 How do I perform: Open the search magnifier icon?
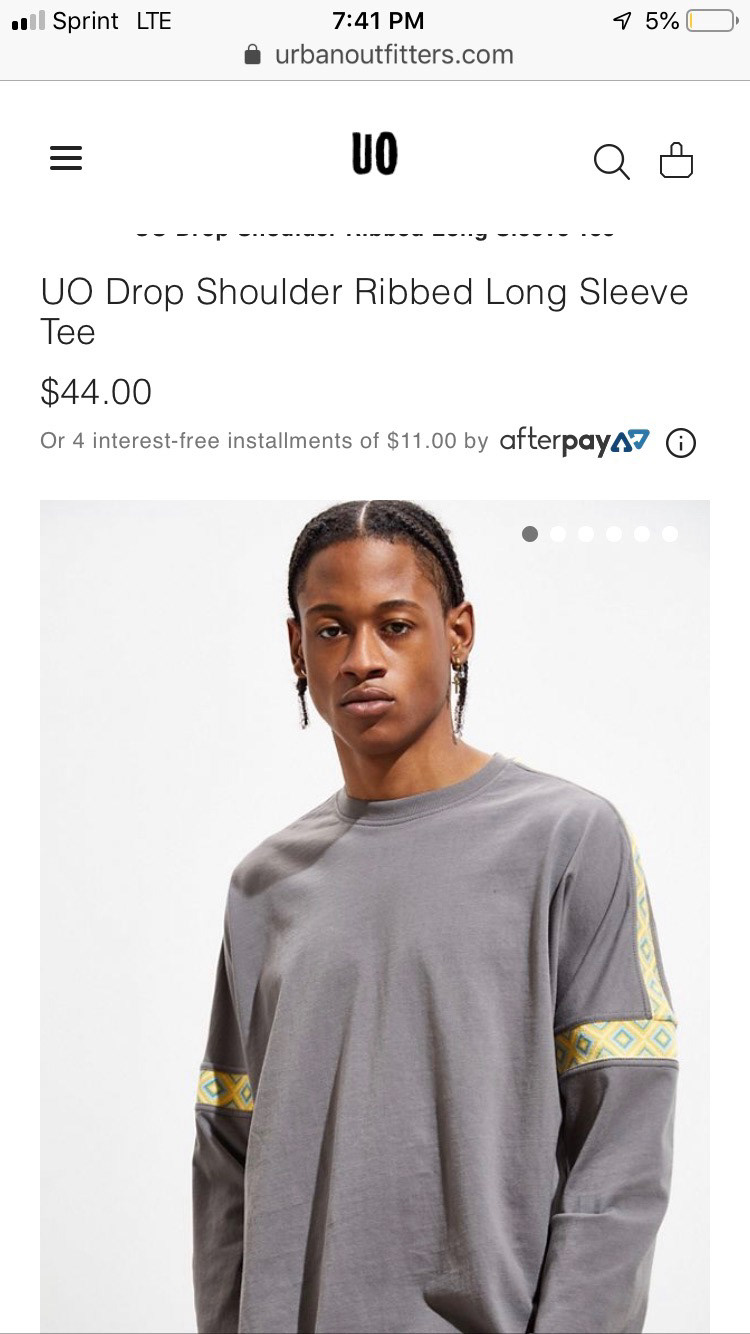coord(612,161)
